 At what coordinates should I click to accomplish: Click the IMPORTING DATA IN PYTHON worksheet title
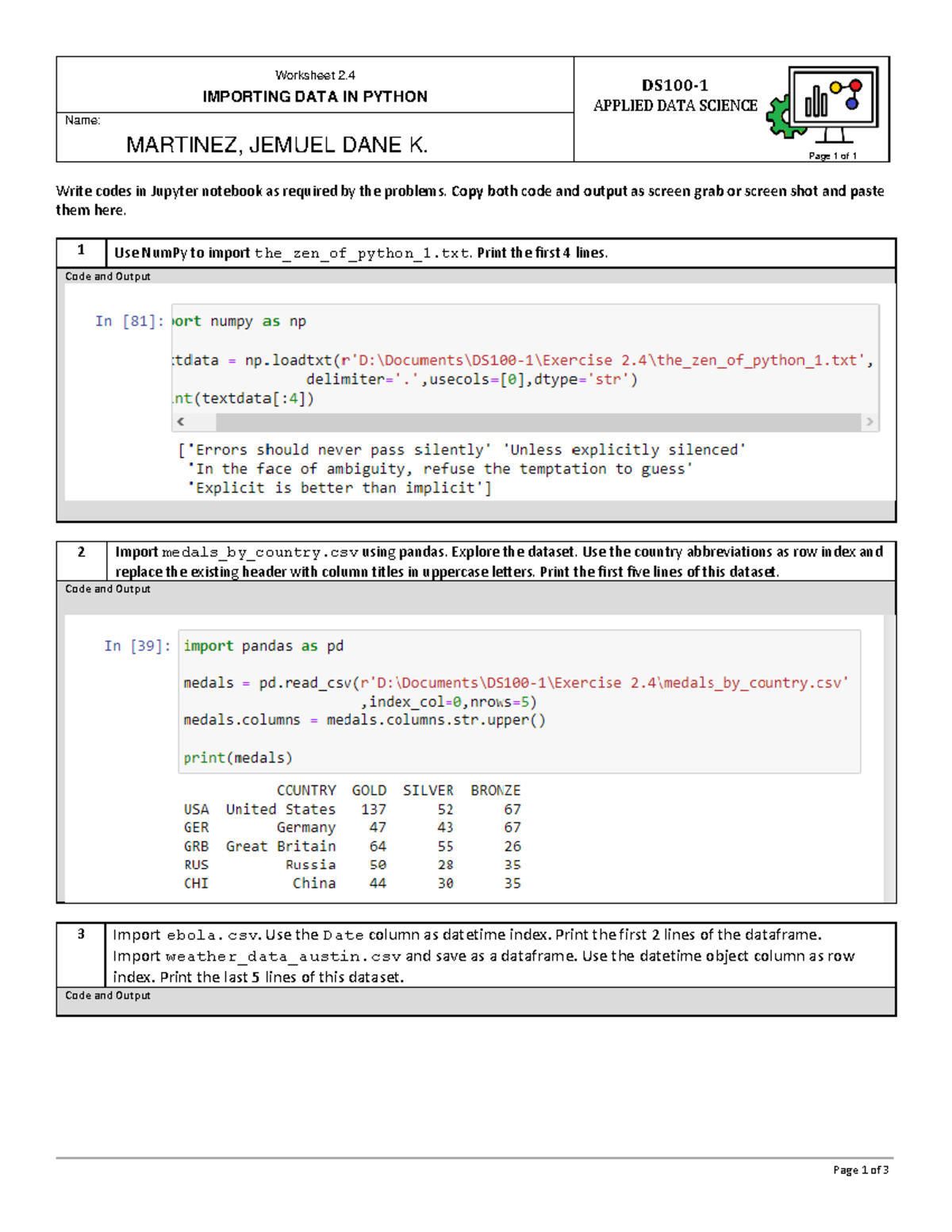tap(316, 97)
